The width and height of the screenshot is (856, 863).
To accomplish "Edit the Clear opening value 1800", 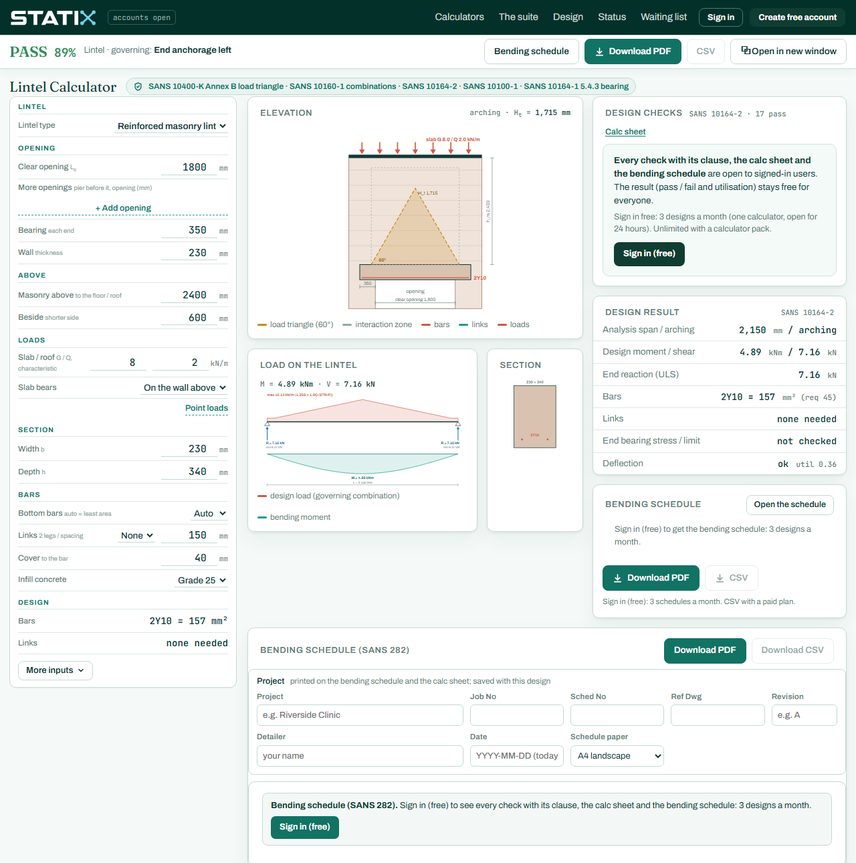I will pos(189,167).
